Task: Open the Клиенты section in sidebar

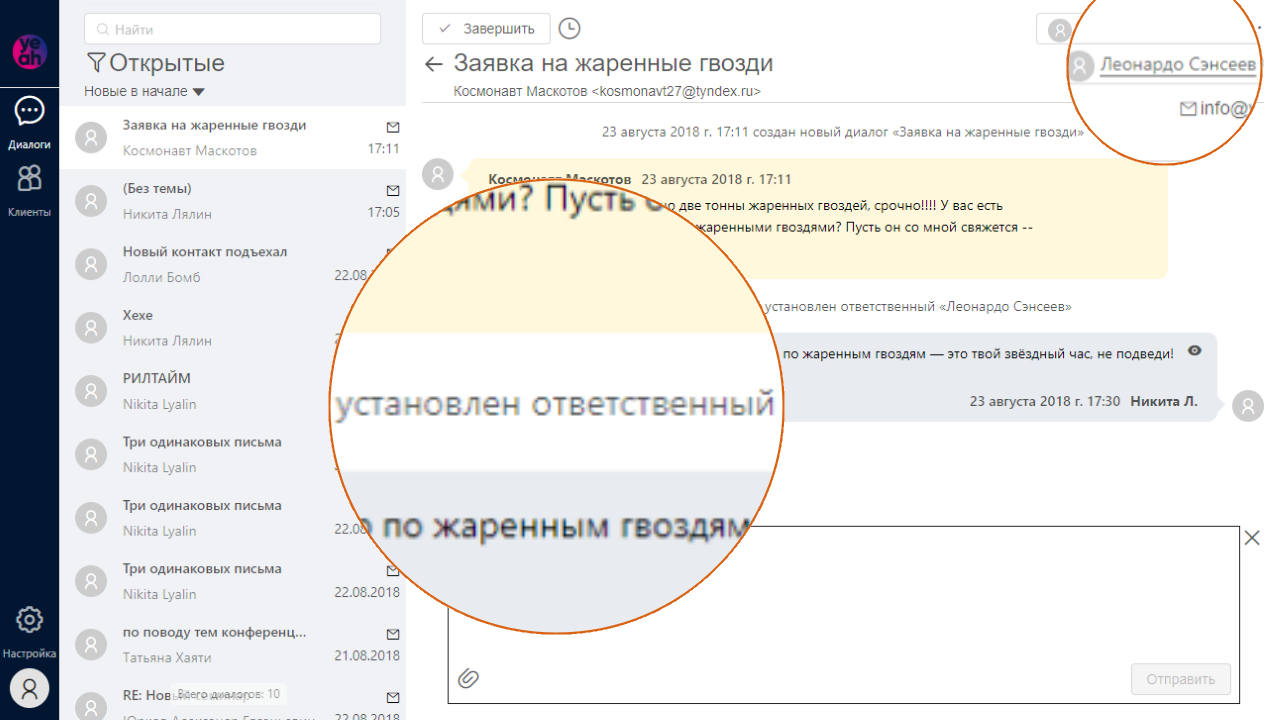Action: tap(29, 190)
